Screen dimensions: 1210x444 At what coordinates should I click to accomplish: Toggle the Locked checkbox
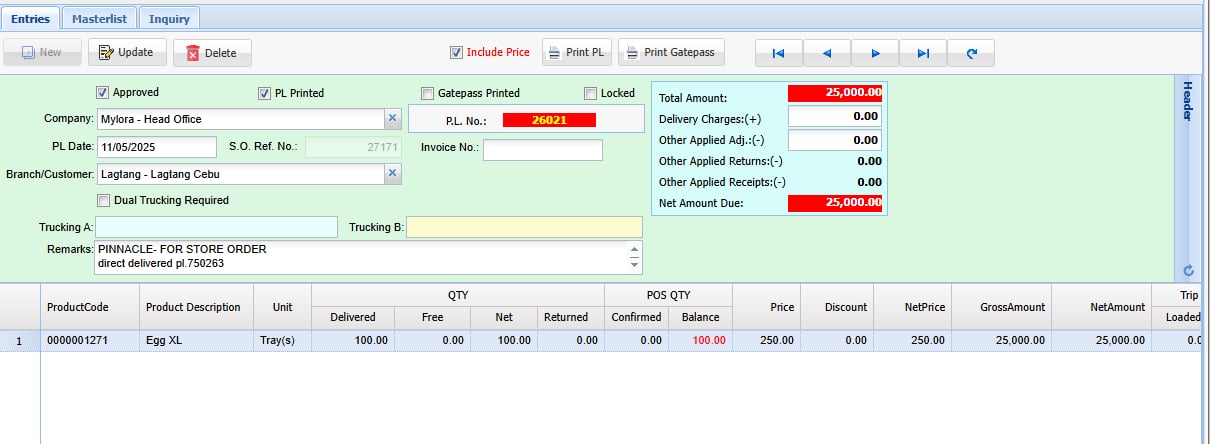(591, 93)
